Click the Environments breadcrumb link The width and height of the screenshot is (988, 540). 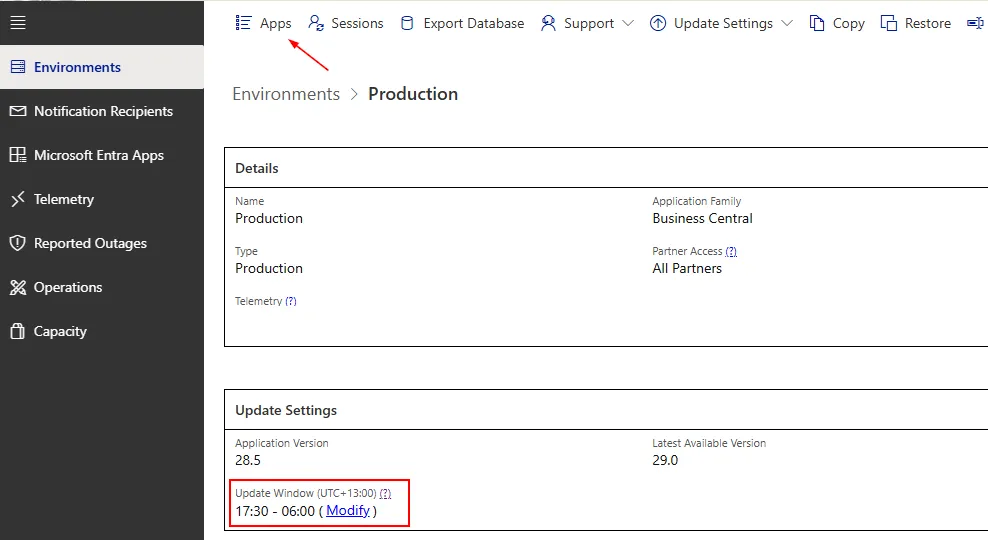tap(286, 94)
